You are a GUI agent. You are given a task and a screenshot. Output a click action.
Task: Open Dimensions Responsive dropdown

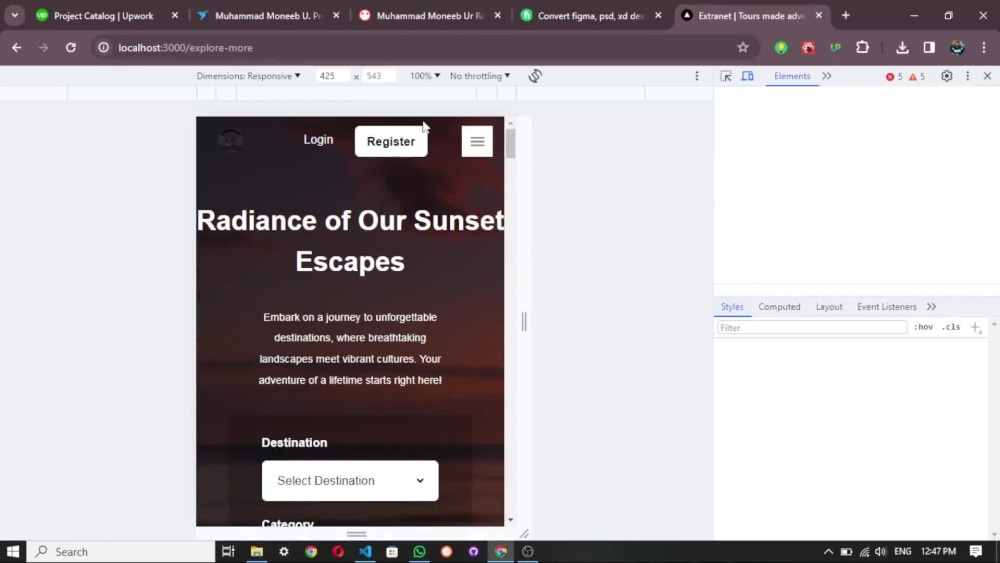(x=248, y=76)
